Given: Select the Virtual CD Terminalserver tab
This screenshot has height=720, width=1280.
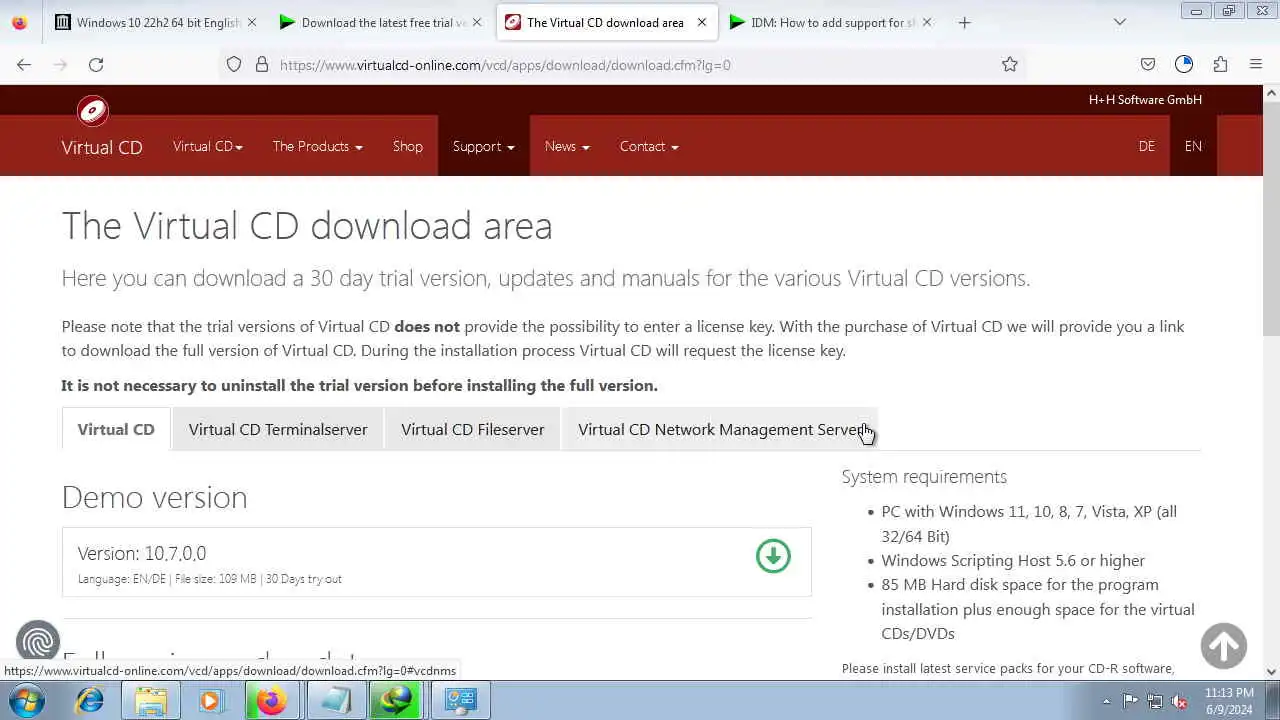Looking at the screenshot, I should [278, 429].
